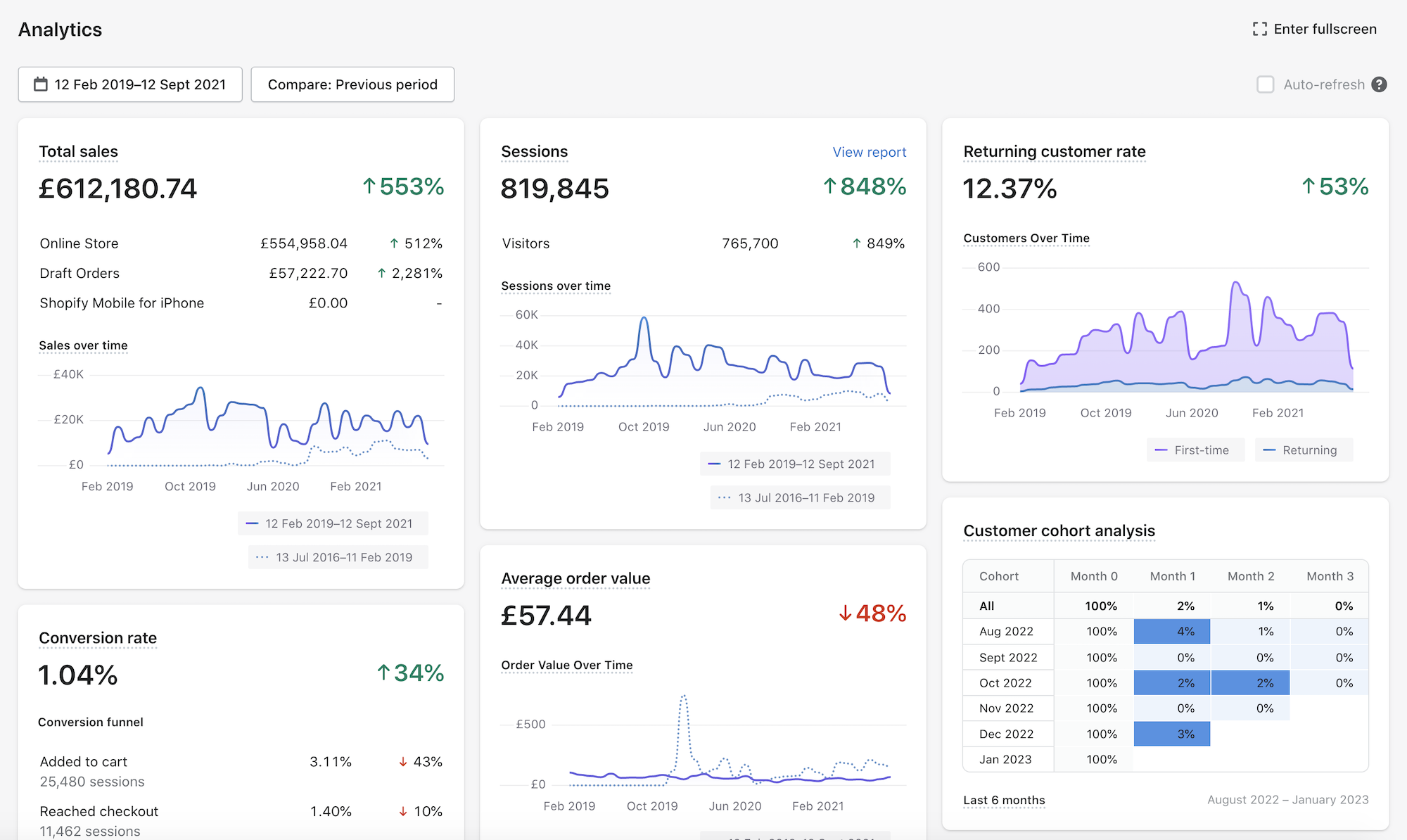Click calendar icon in date range button
1407x840 pixels.
point(41,84)
